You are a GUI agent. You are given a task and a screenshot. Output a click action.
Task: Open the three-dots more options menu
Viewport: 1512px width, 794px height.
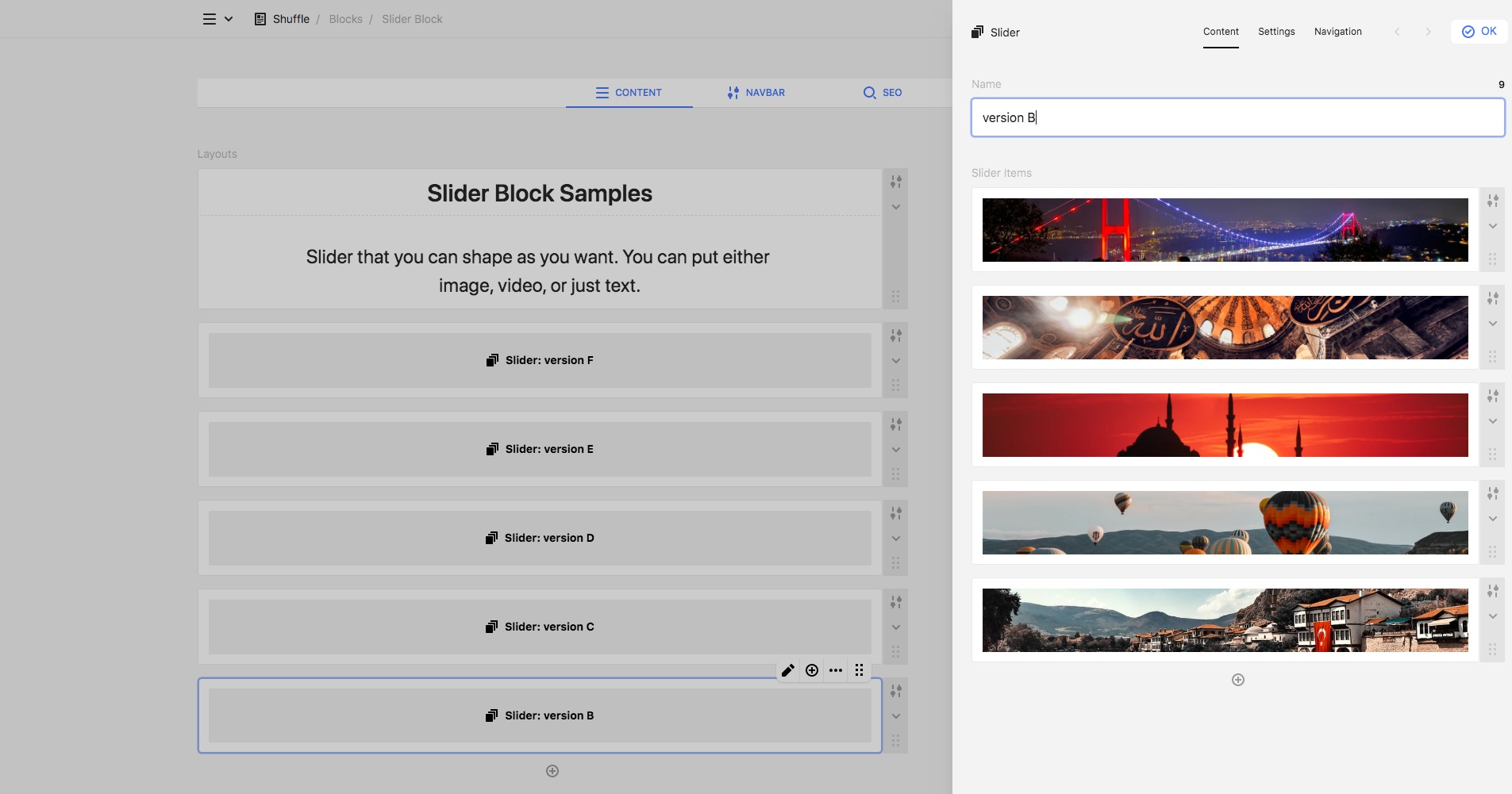coord(836,670)
